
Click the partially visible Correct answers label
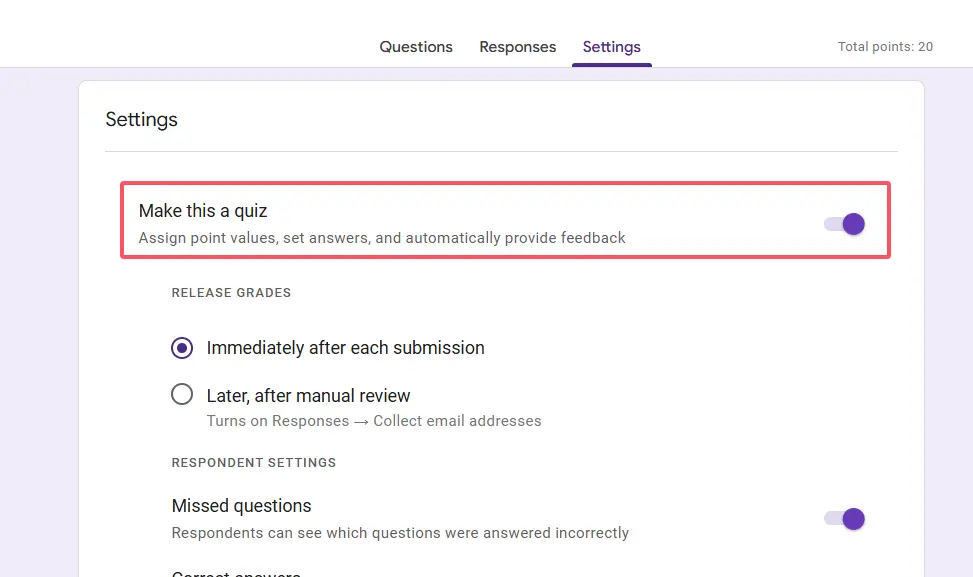point(236,573)
